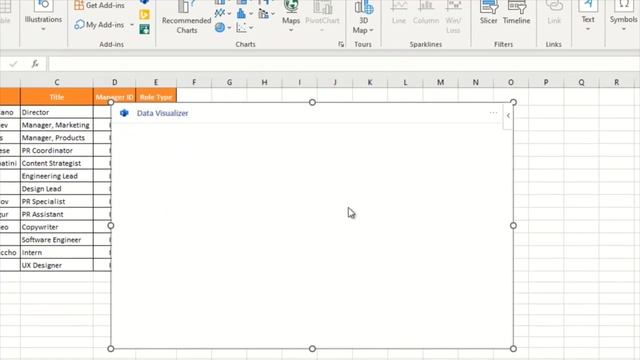Select the Manager, Products cell
Screen dimensions: 640x360
coord(57,138)
